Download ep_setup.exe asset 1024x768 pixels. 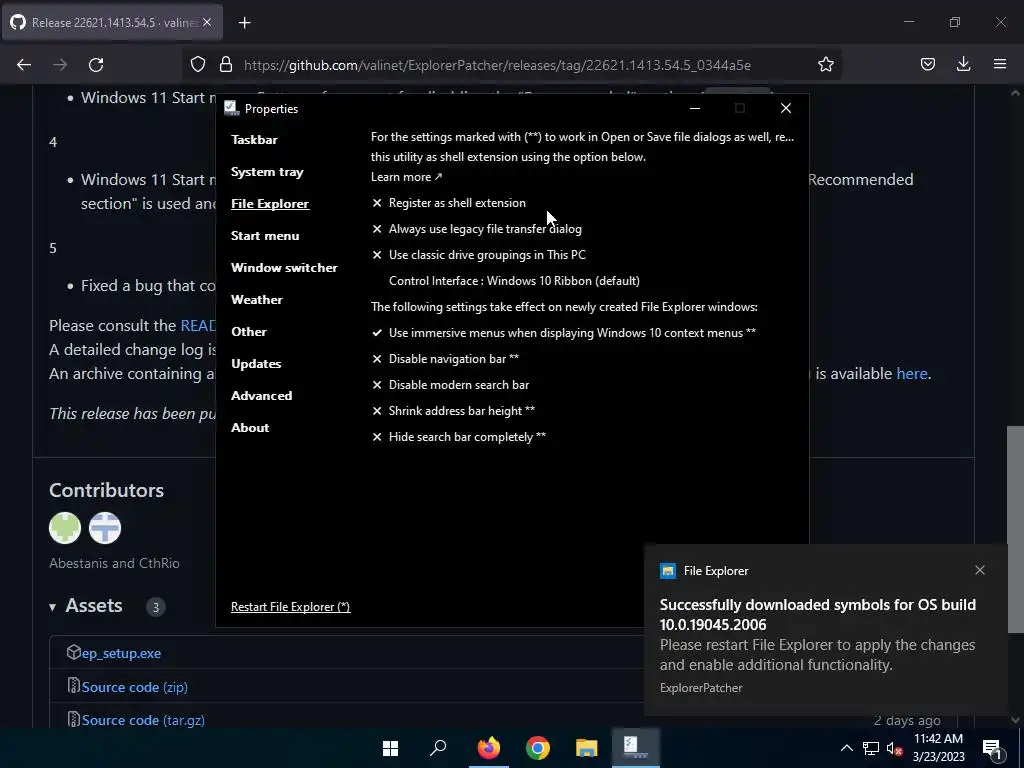pos(121,653)
